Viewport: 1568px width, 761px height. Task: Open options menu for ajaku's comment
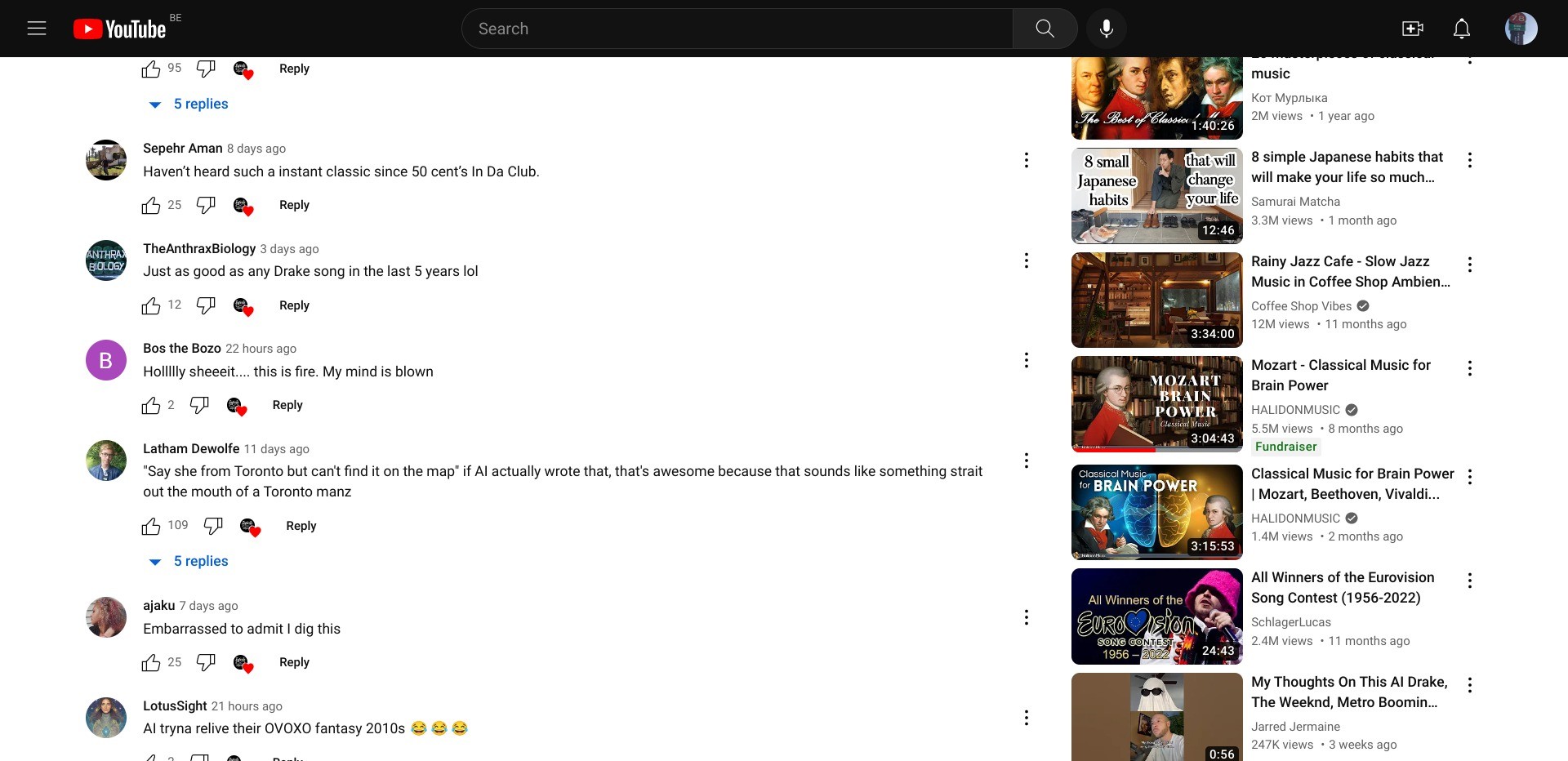1026,617
